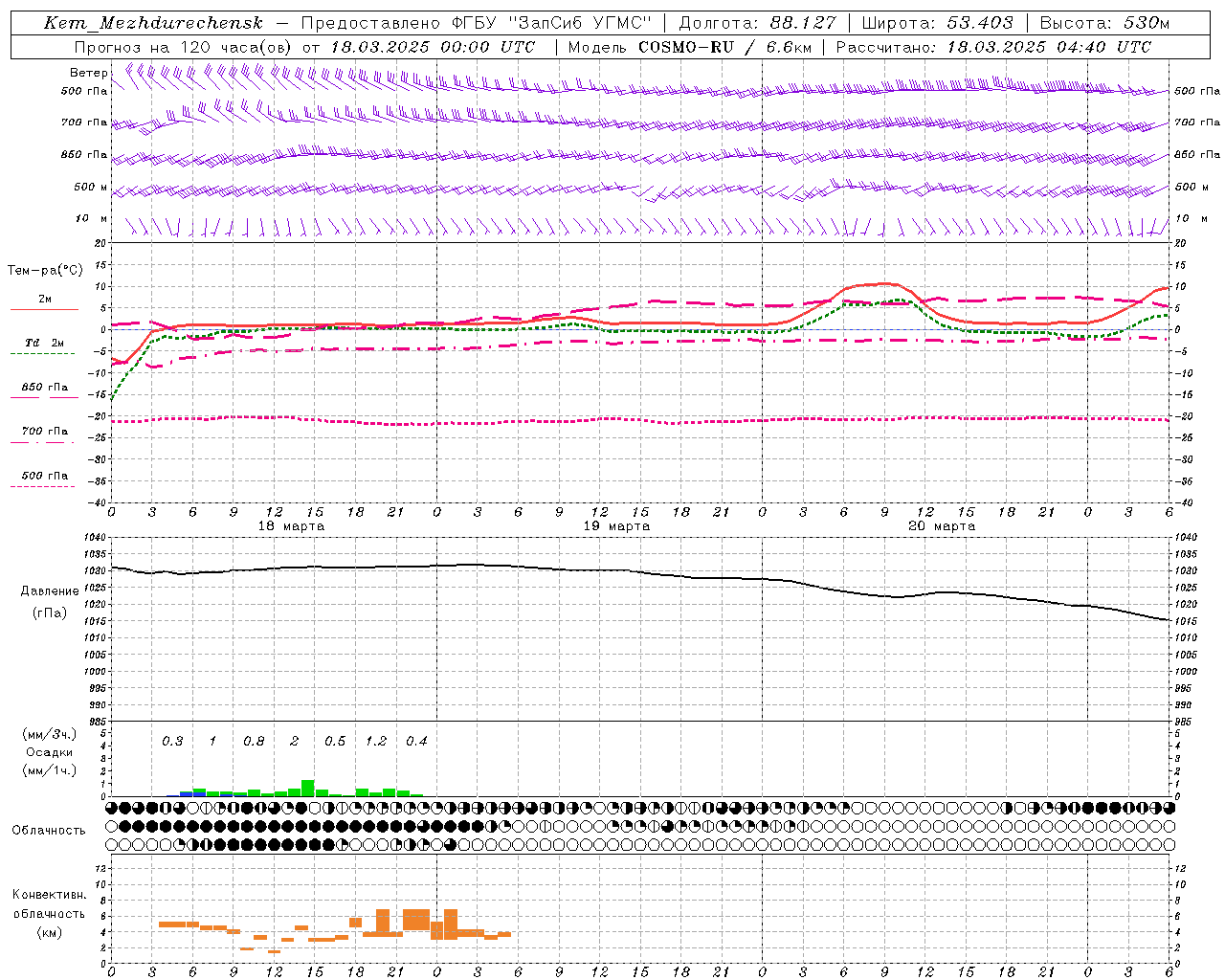Click the 'Модель COSMO-RU / 6.6км' label
This screenshot has height=980, width=1225.
690,47
